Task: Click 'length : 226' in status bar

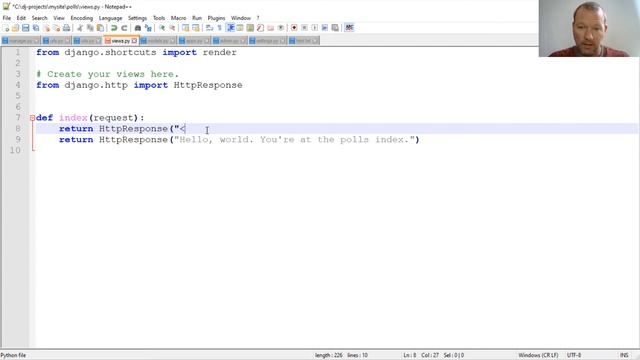Action: [x=329, y=356]
